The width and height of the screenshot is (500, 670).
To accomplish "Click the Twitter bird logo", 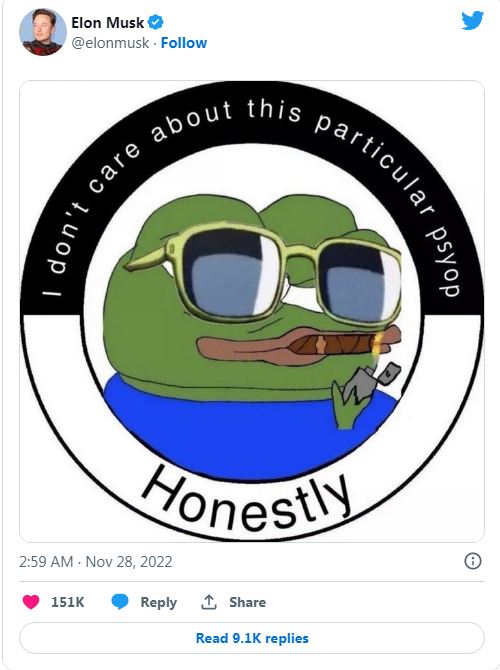I will (x=472, y=20).
